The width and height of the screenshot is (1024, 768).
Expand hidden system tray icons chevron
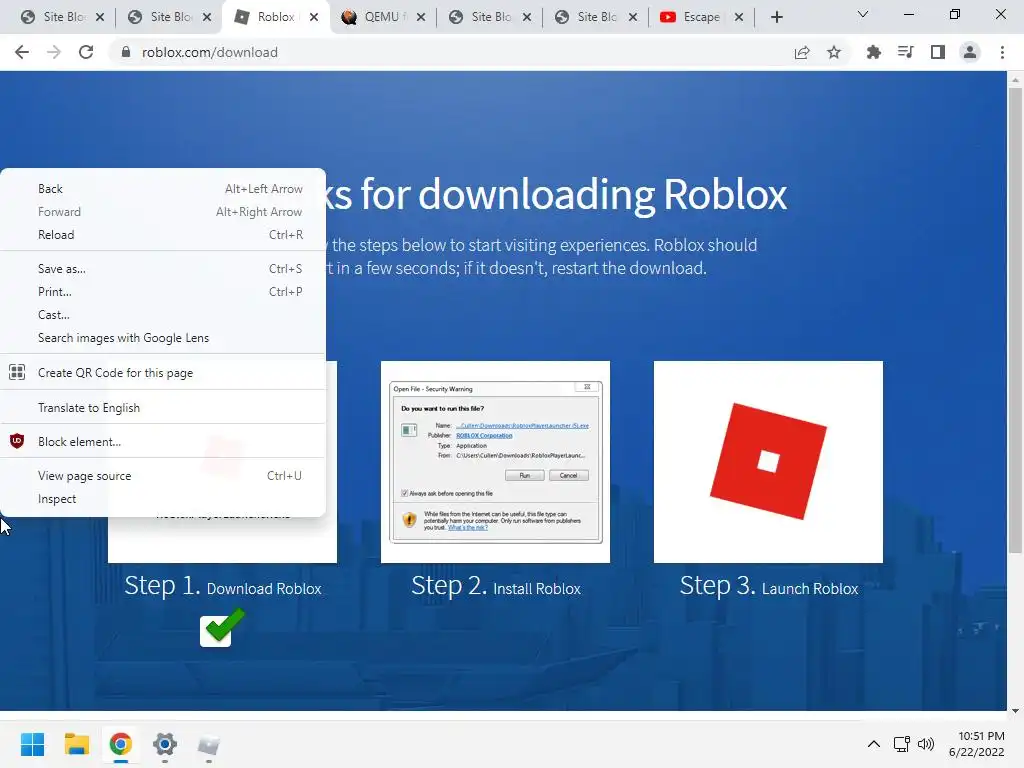click(873, 744)
